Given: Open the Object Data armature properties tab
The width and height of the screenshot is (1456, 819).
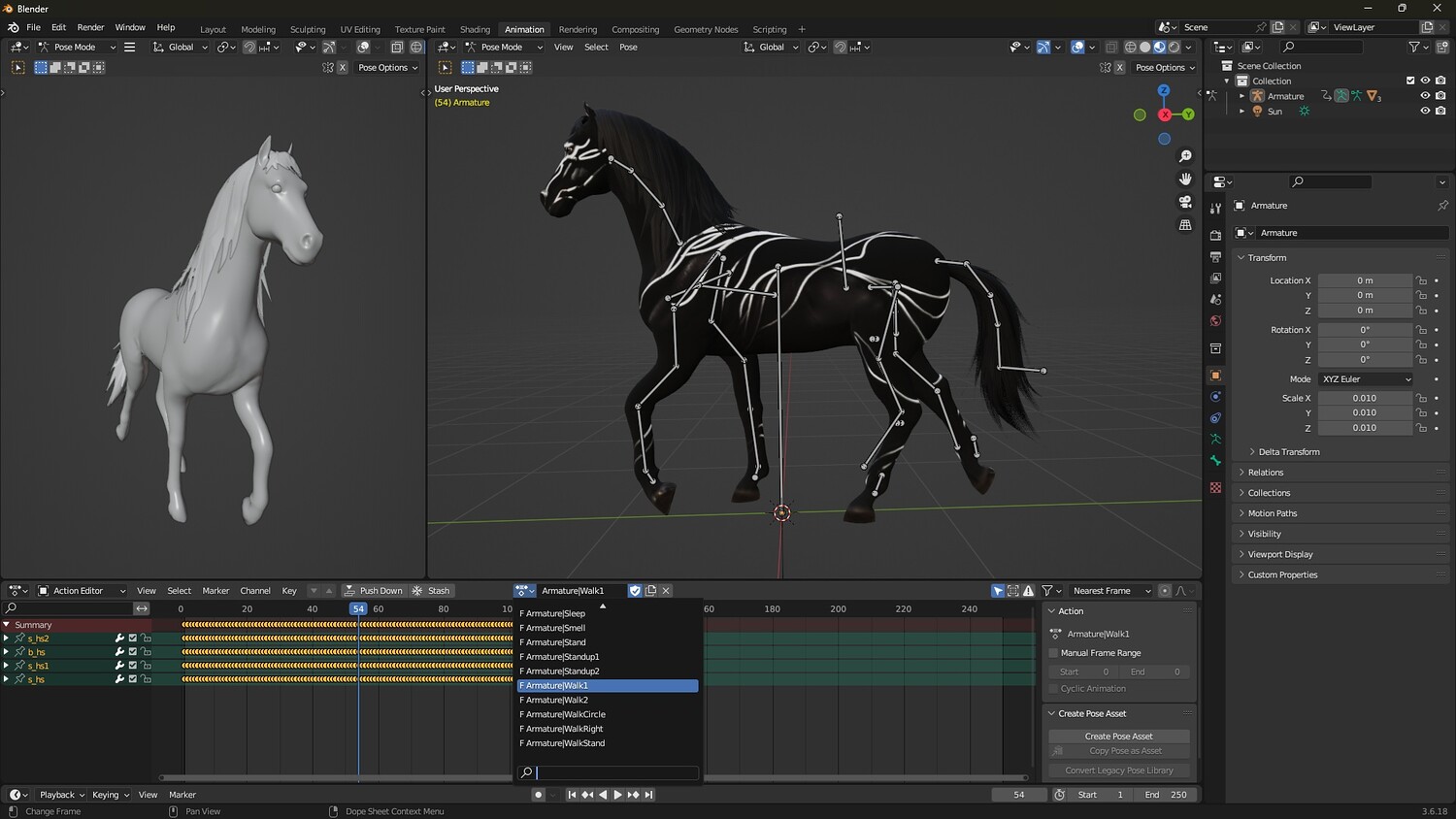Looking at the screenshot, I should [1215, 440].
